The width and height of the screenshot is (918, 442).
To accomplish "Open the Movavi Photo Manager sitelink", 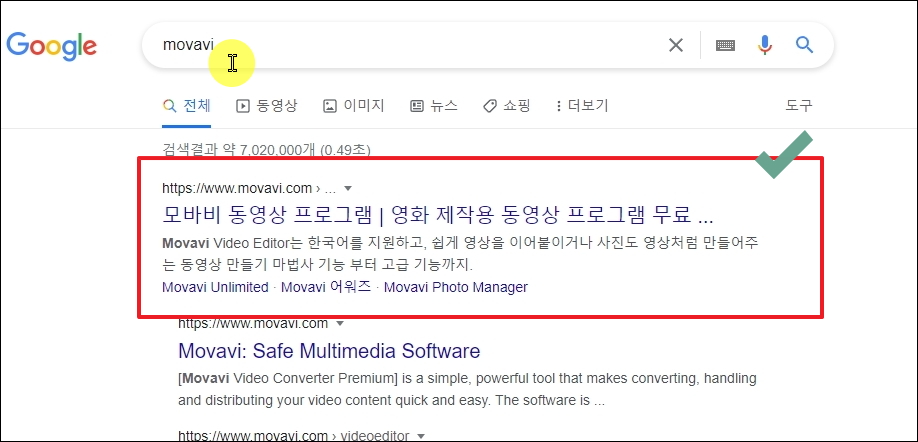I will click(x=455, y=287).
